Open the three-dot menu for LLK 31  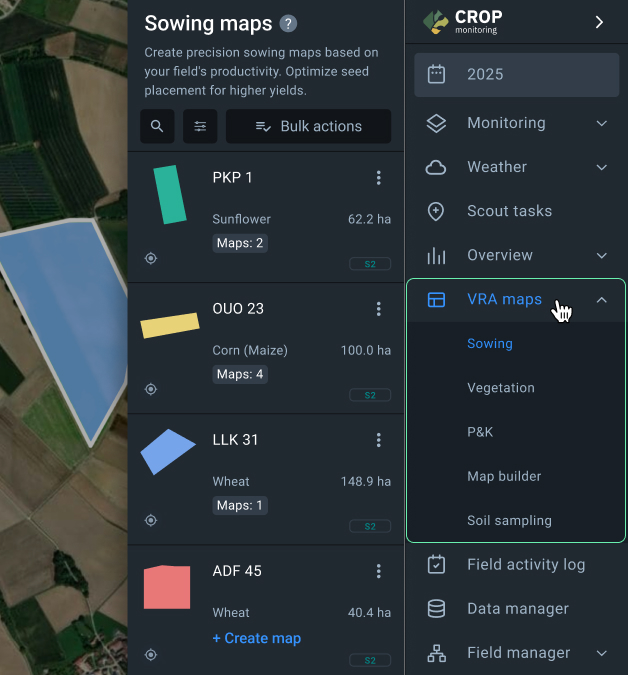click(379, 440)
